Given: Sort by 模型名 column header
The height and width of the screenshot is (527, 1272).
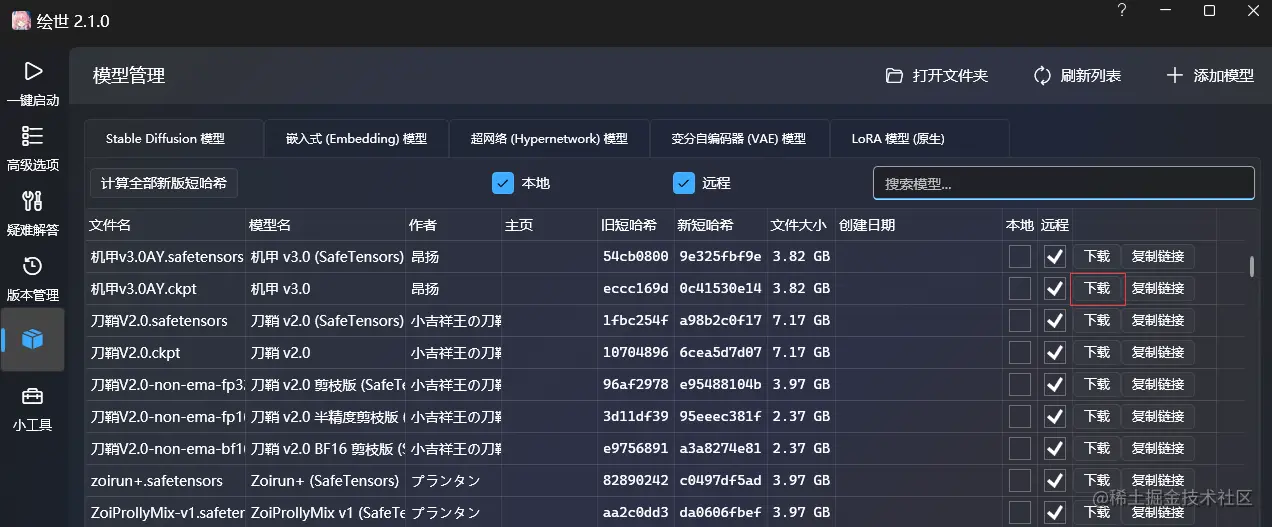Looking at the screenshot, I should click(x=326, y=225).
